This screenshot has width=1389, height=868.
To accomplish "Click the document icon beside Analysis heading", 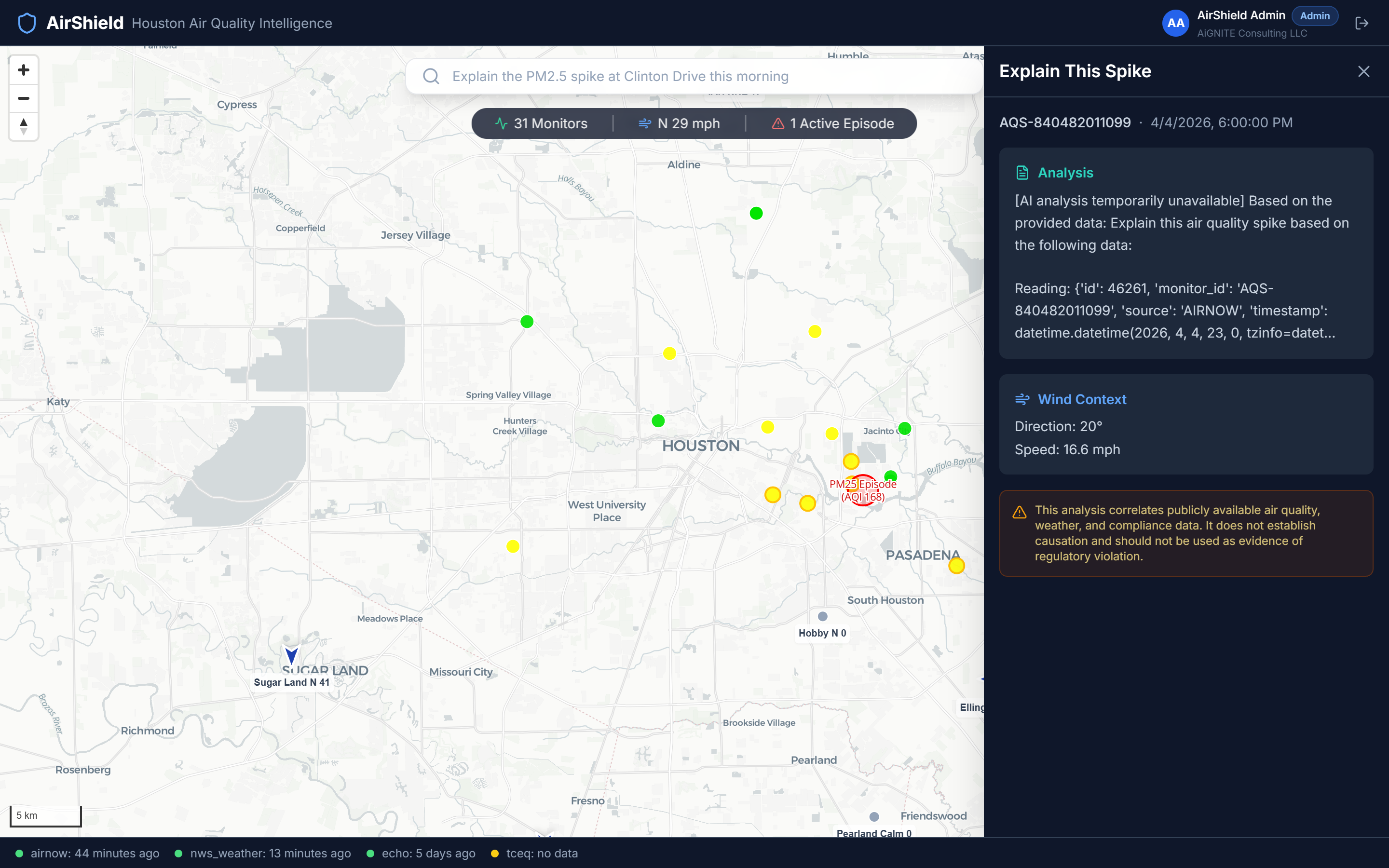I will pos(1023,172).
